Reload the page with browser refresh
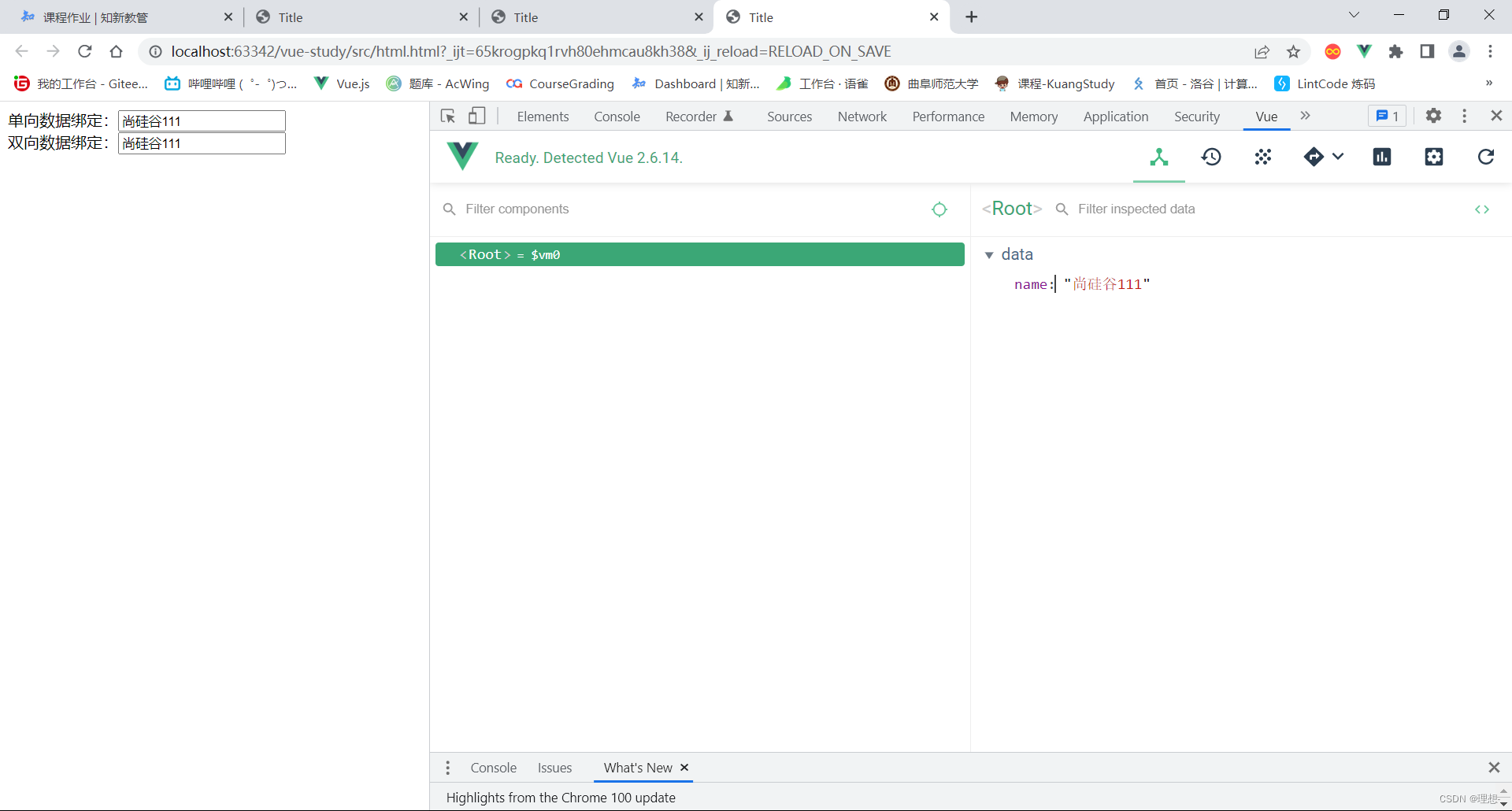 (84, 51)
